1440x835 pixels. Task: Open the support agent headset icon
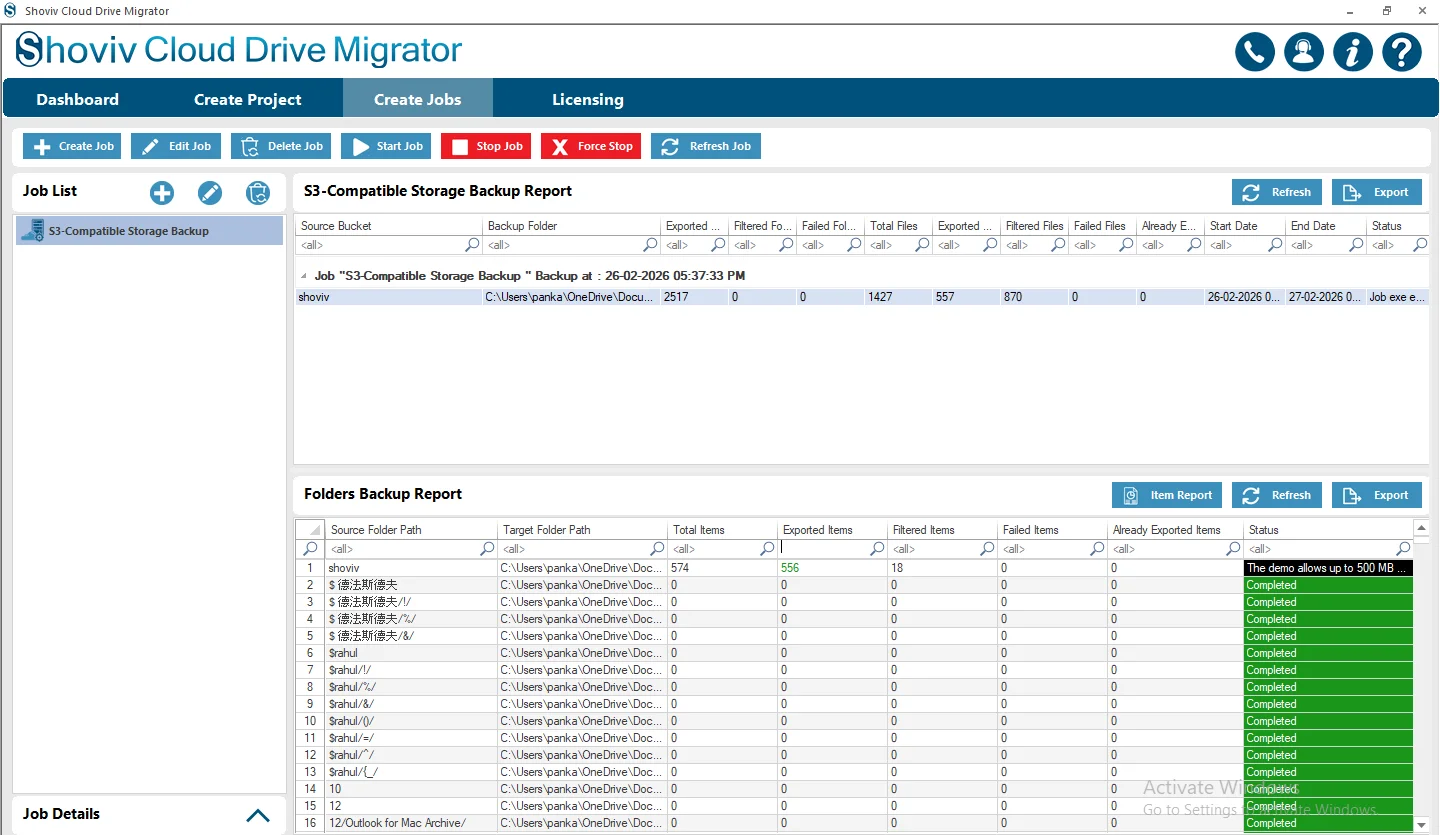point(1304,52)
